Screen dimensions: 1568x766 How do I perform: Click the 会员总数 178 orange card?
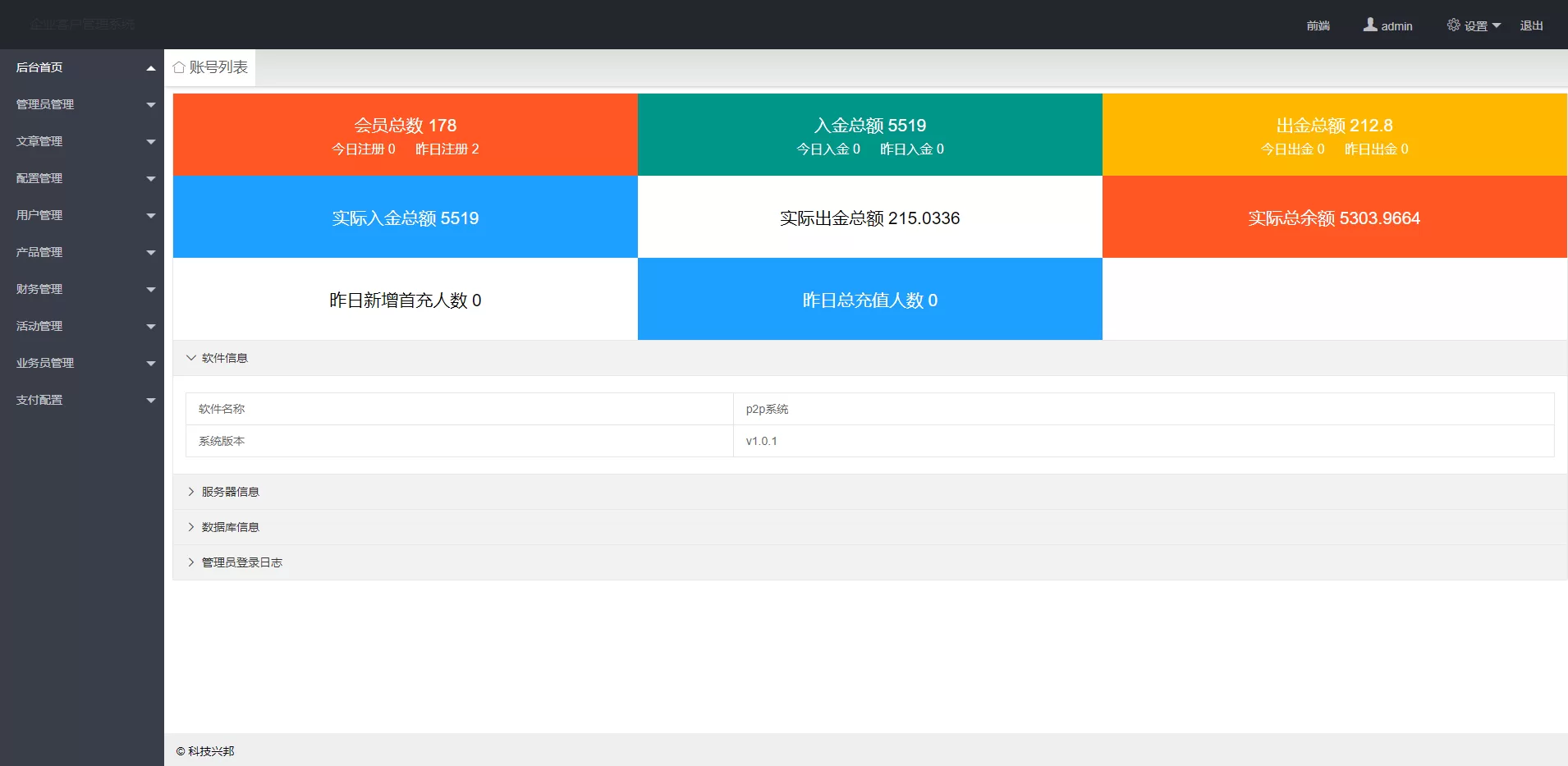pos(405,135)
